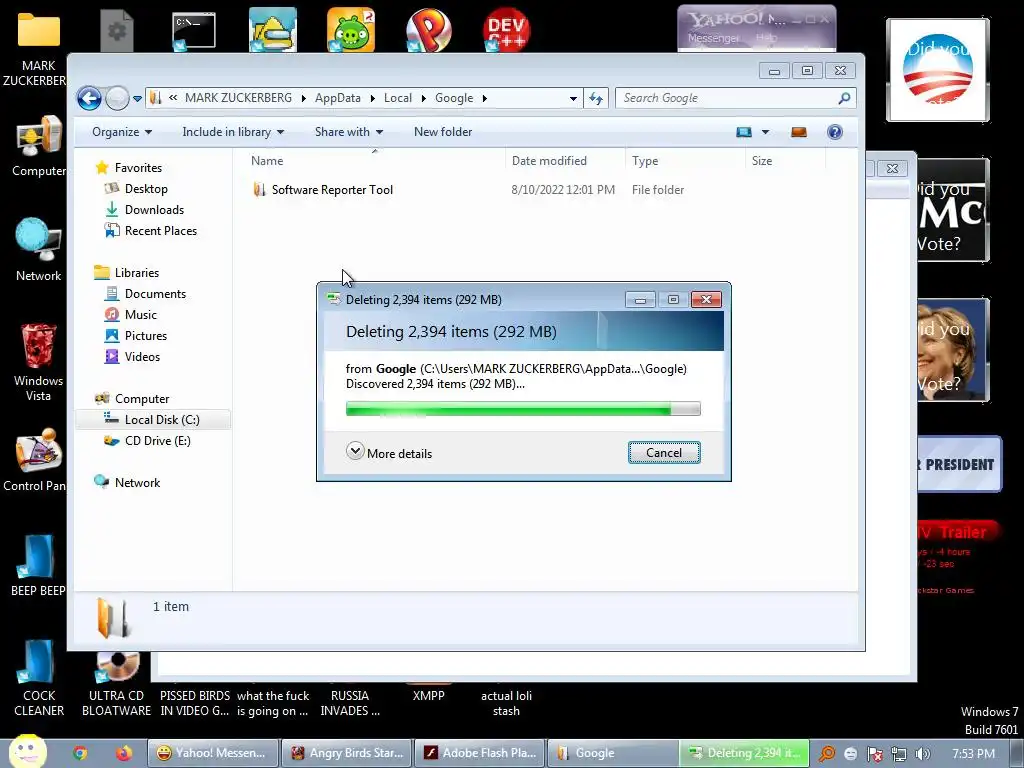Open the DEV C++ desktop shortcut
This screenshot has height=768, width=1024.
[x=506, y=30]
